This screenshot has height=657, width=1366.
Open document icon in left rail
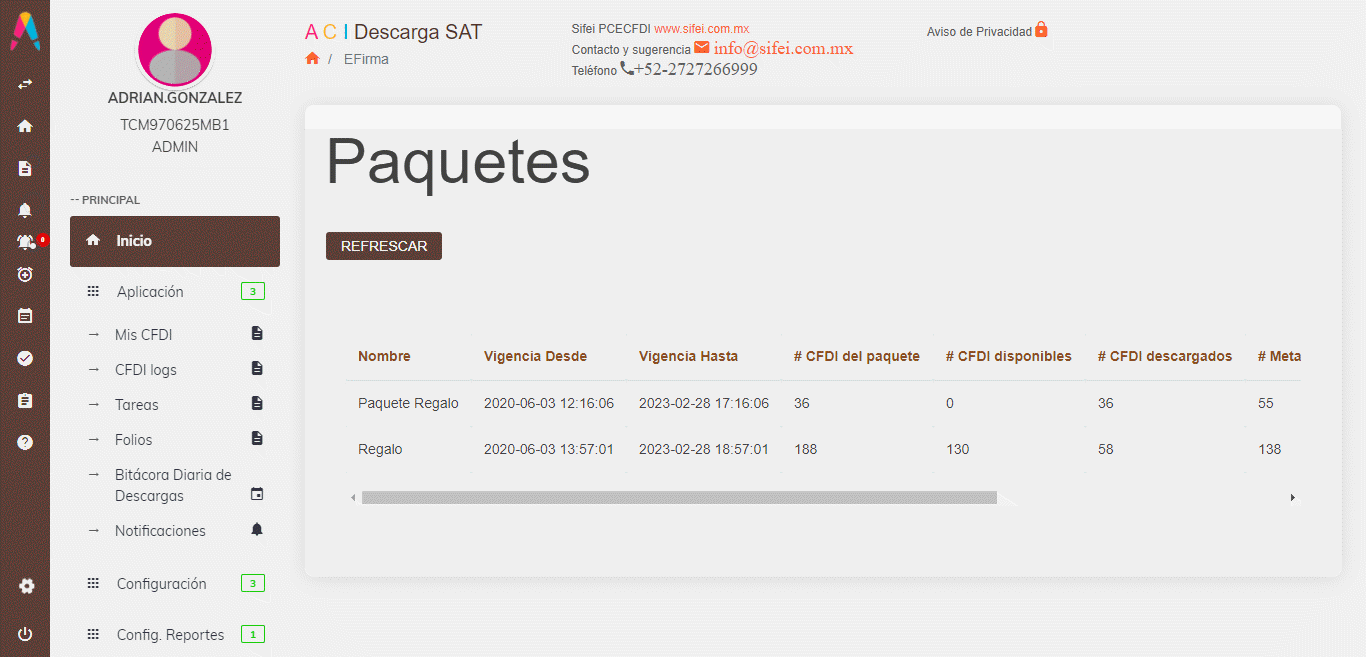(25, 168)
